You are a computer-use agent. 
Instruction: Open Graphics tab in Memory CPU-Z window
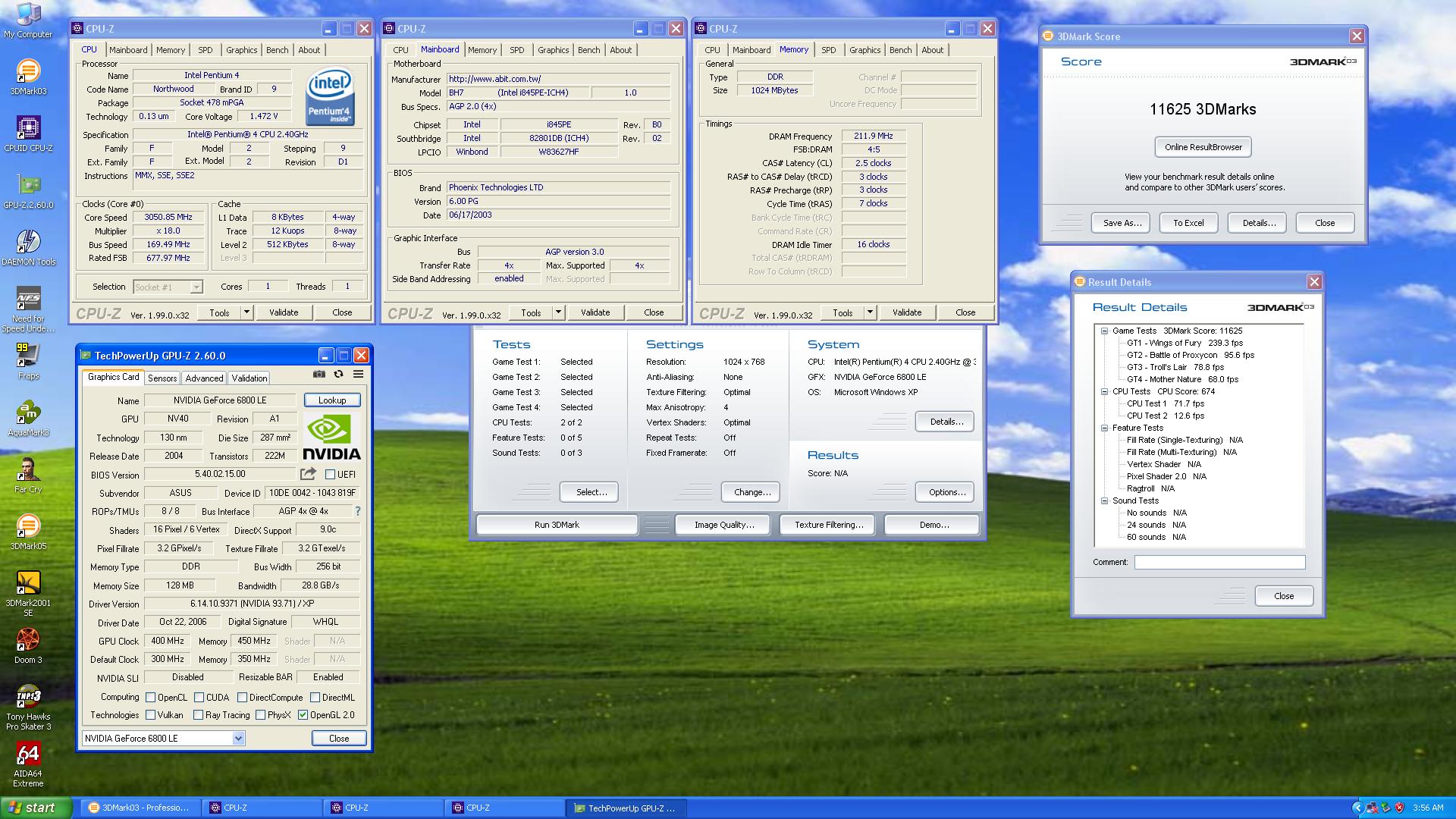tap(864, 50)
